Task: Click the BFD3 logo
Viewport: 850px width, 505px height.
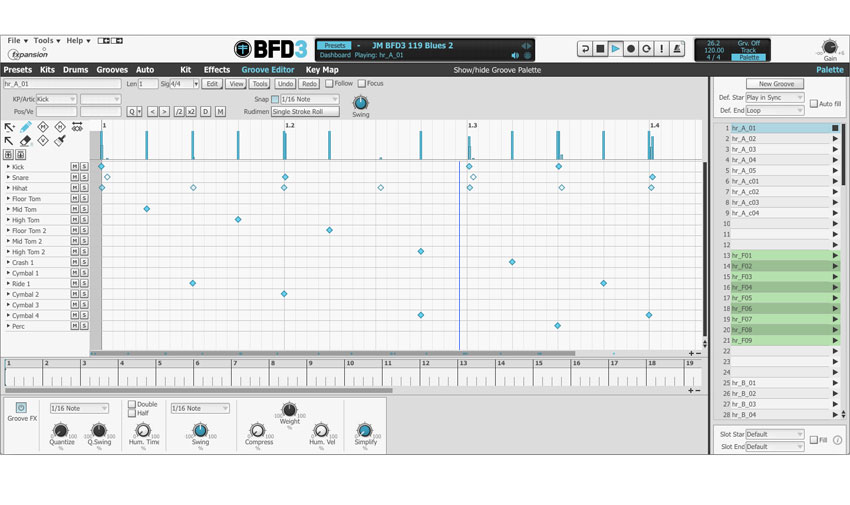Action: pyautogui.click(x=271, y=49)
